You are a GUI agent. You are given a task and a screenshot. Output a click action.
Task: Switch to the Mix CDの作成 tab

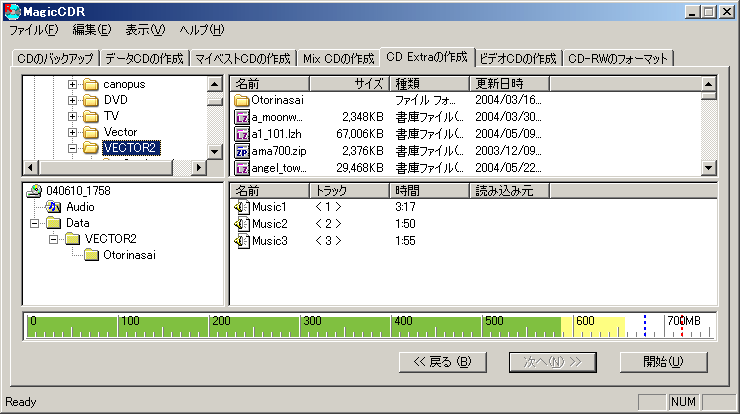pyautogui.click(x=338, y=59)
